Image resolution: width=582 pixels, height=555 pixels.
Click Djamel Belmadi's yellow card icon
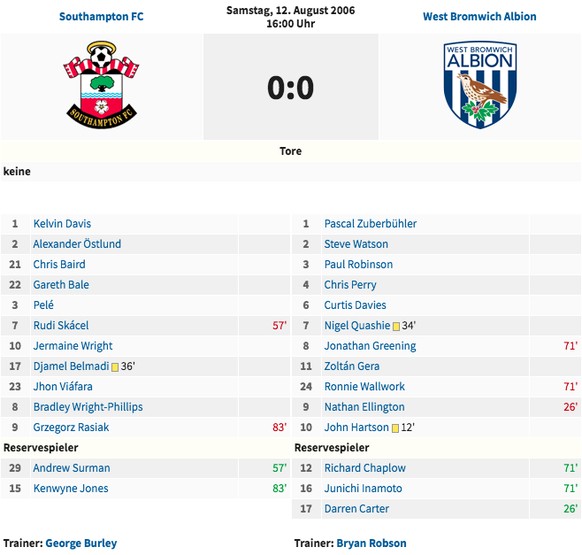[115, 367]
